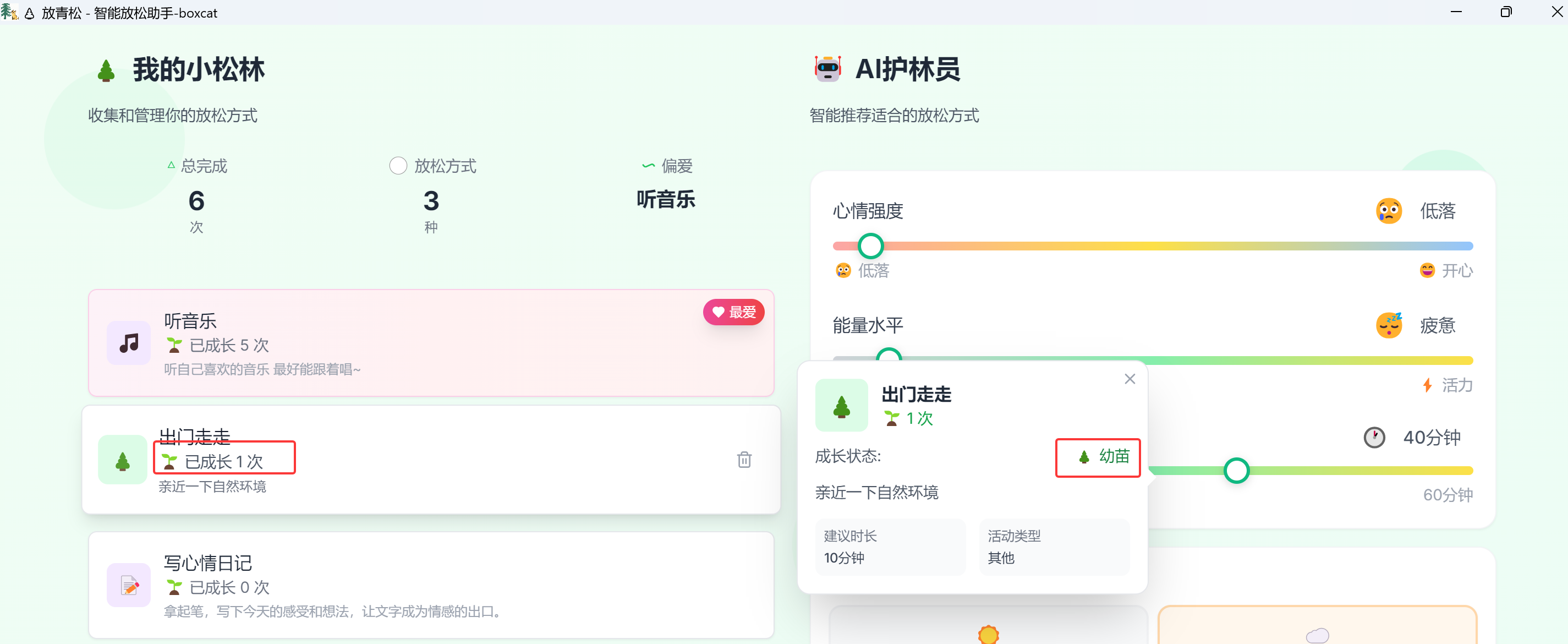This screenshot has height=644, width=1568.
Task: Click the sad face emoji next to 低落 status
Action: [x=1389, y=211]
